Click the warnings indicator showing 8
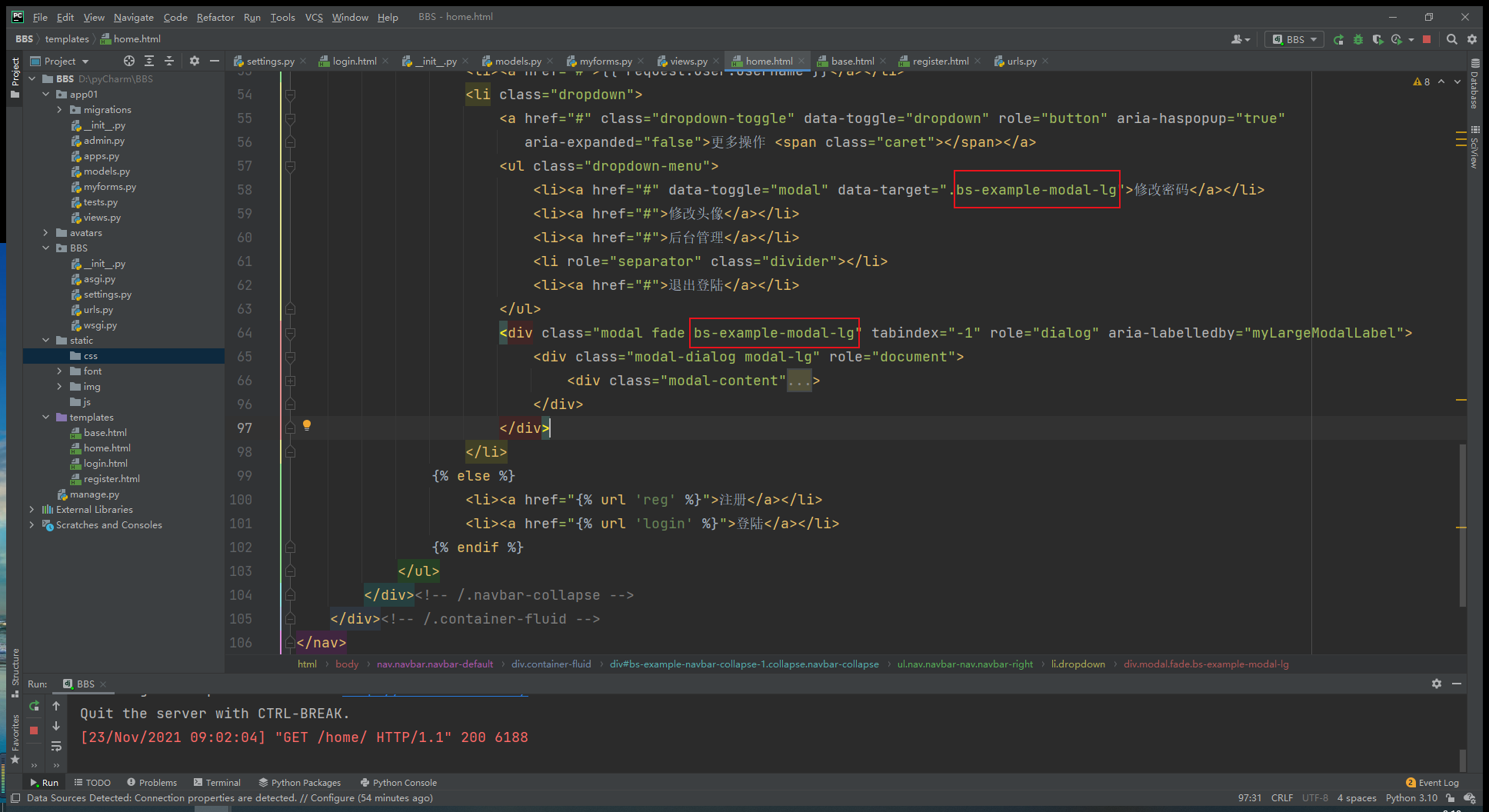1489x812 pixels. (x=1422, y=82)
